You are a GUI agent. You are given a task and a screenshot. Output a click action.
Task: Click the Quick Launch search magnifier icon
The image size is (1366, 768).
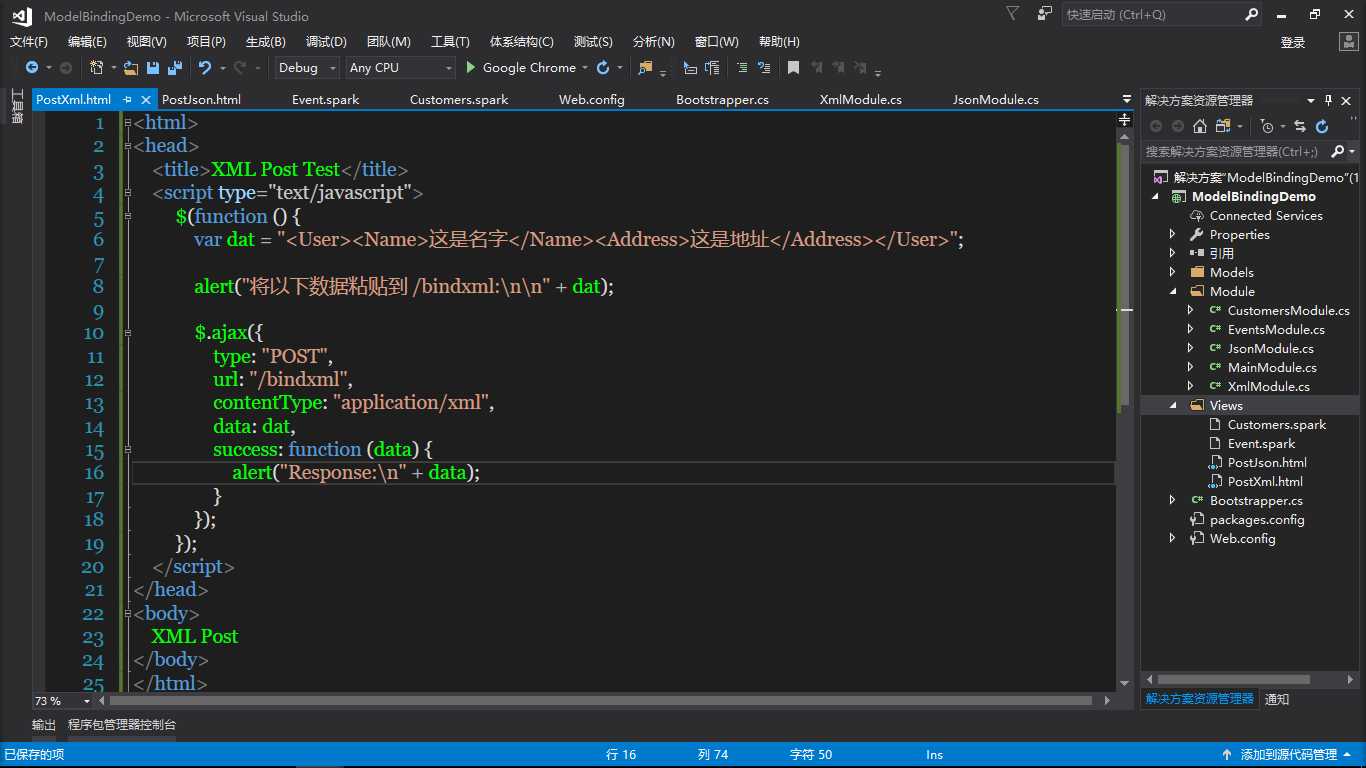pos(1251,15)
